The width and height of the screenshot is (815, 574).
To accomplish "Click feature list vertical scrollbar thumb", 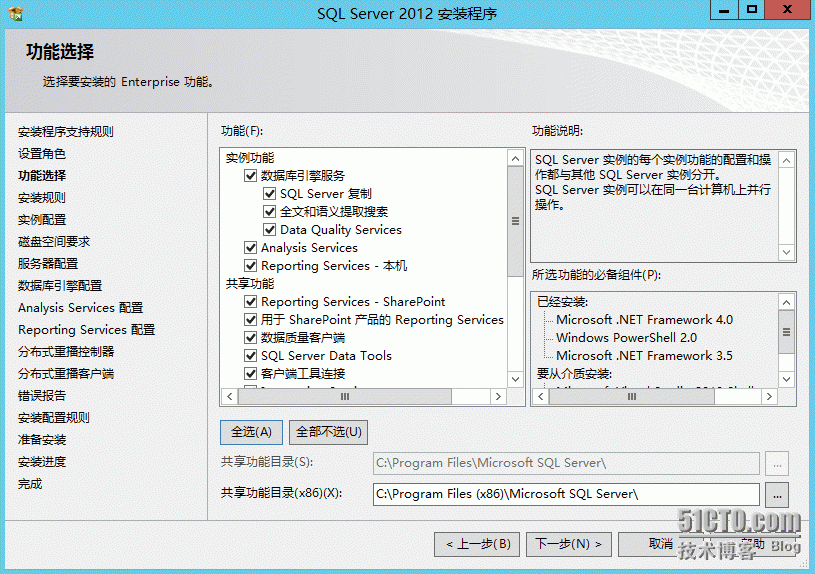I will pos(515,221).
